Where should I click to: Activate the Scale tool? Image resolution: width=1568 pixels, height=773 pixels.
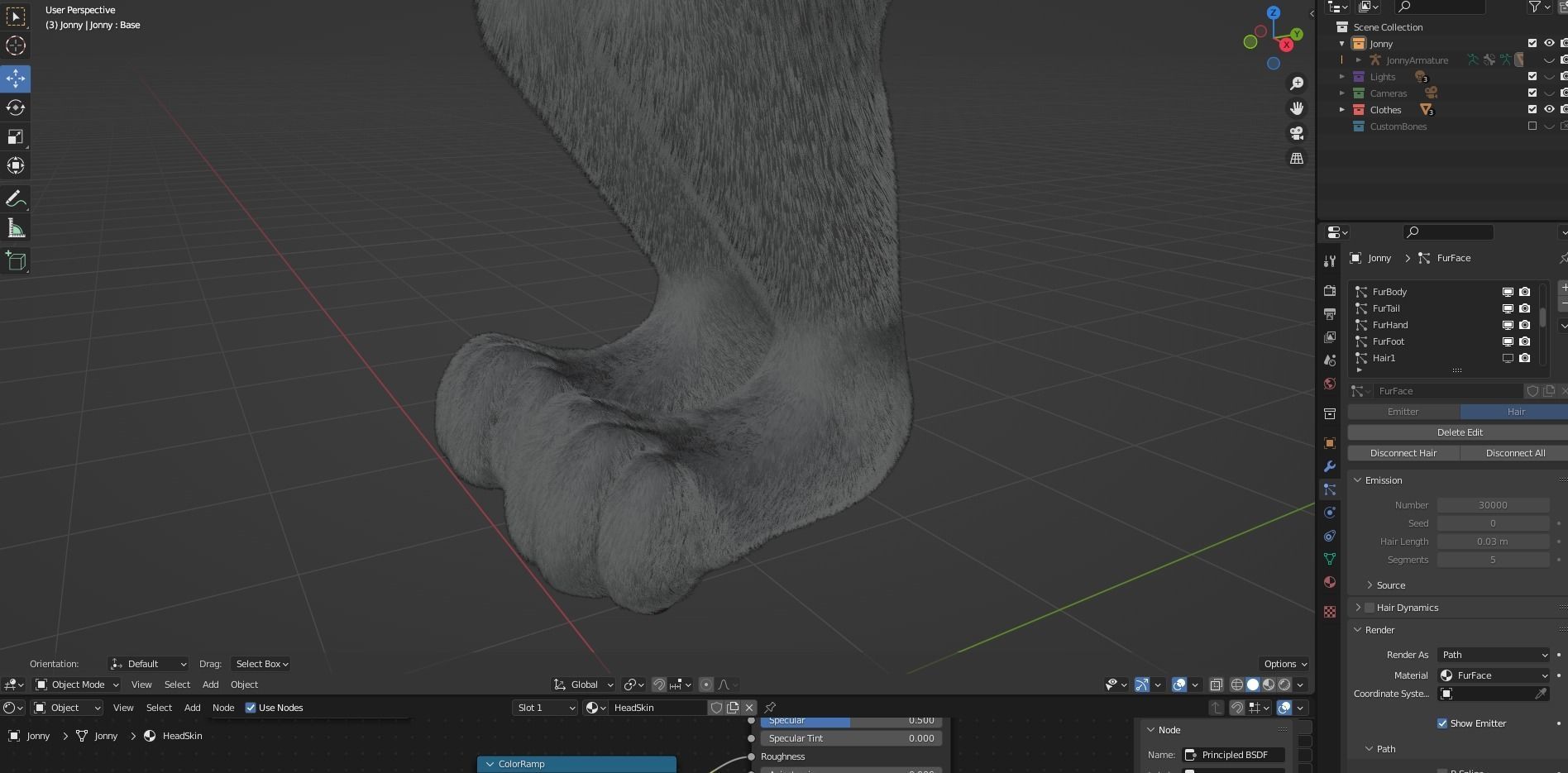[16, 136]
